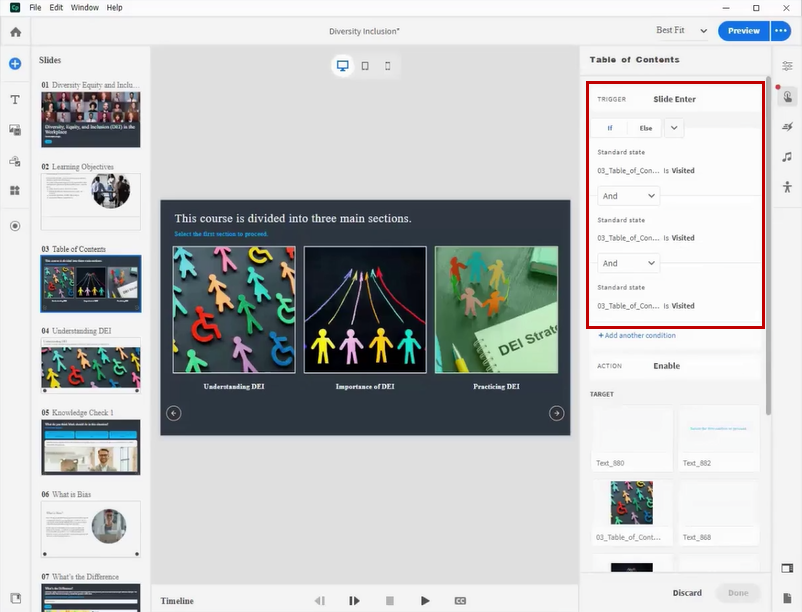Go to the Home screen icon
The image size is (802, 612).
coord(15,32)
